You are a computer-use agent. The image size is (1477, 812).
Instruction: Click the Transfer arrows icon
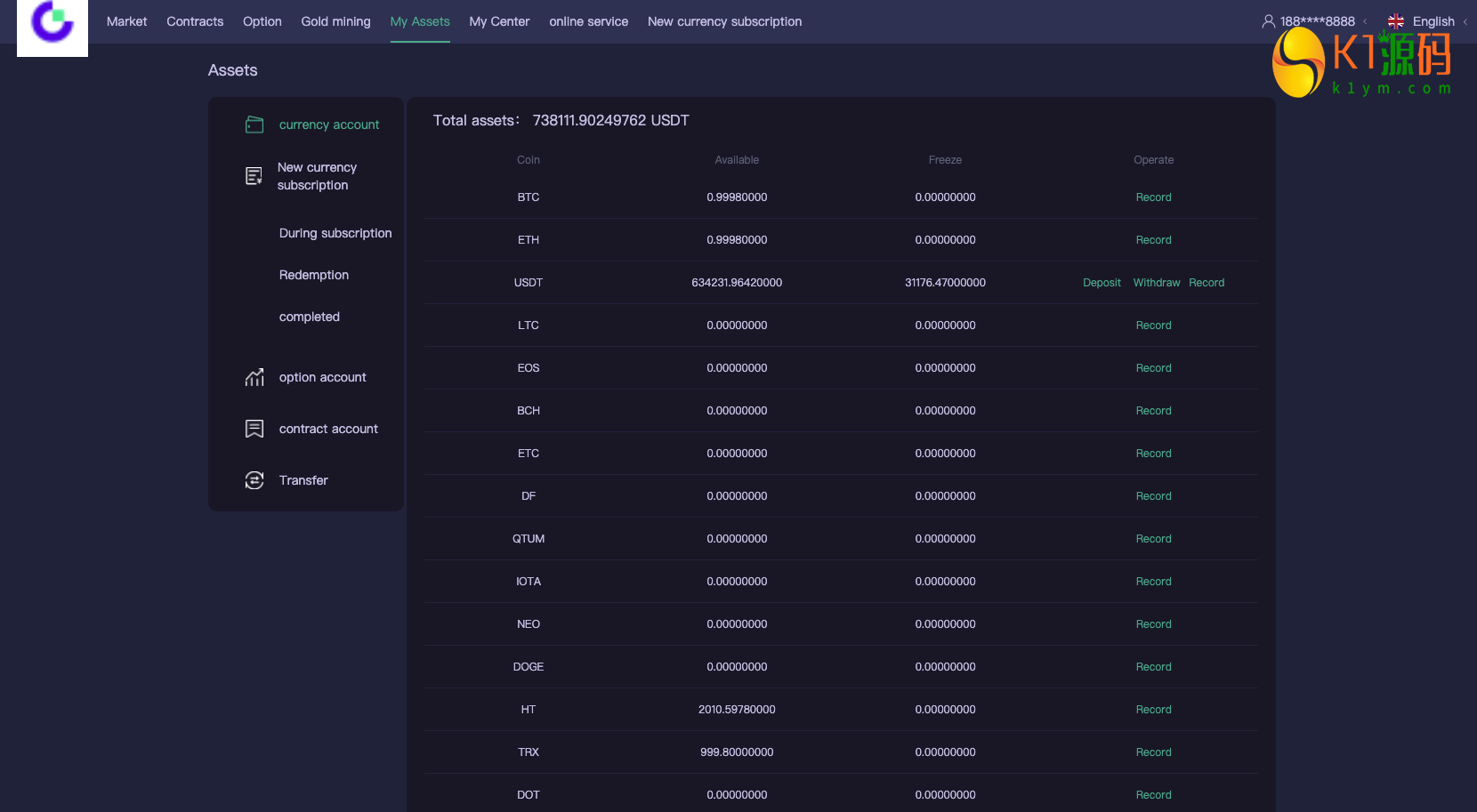point(254,480)
